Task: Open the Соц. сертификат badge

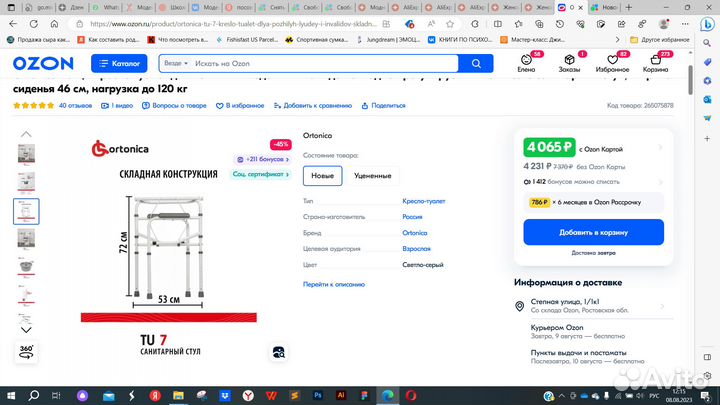Action: (260, 174)
